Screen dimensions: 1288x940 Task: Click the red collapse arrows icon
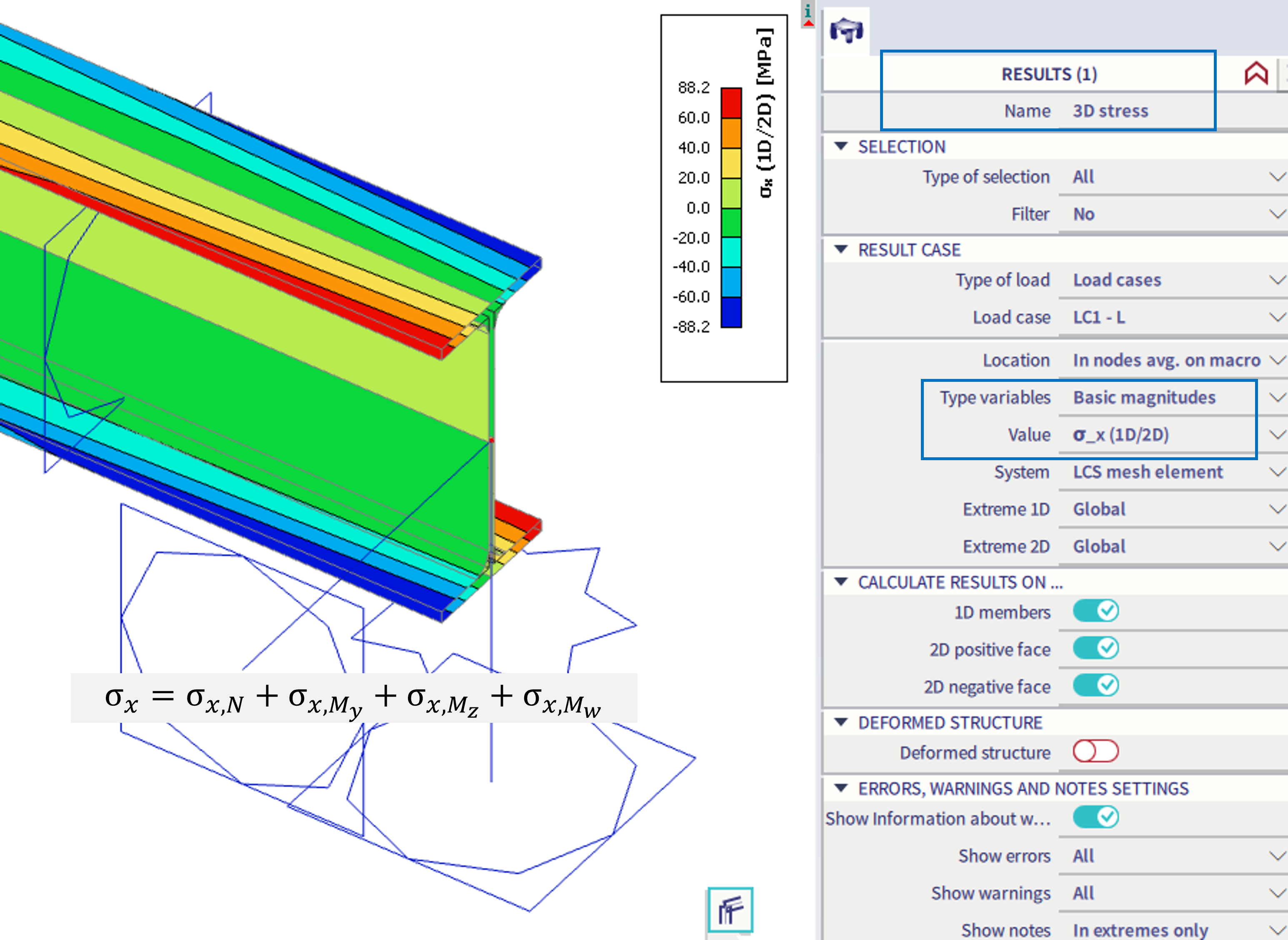click(1255, 74)
